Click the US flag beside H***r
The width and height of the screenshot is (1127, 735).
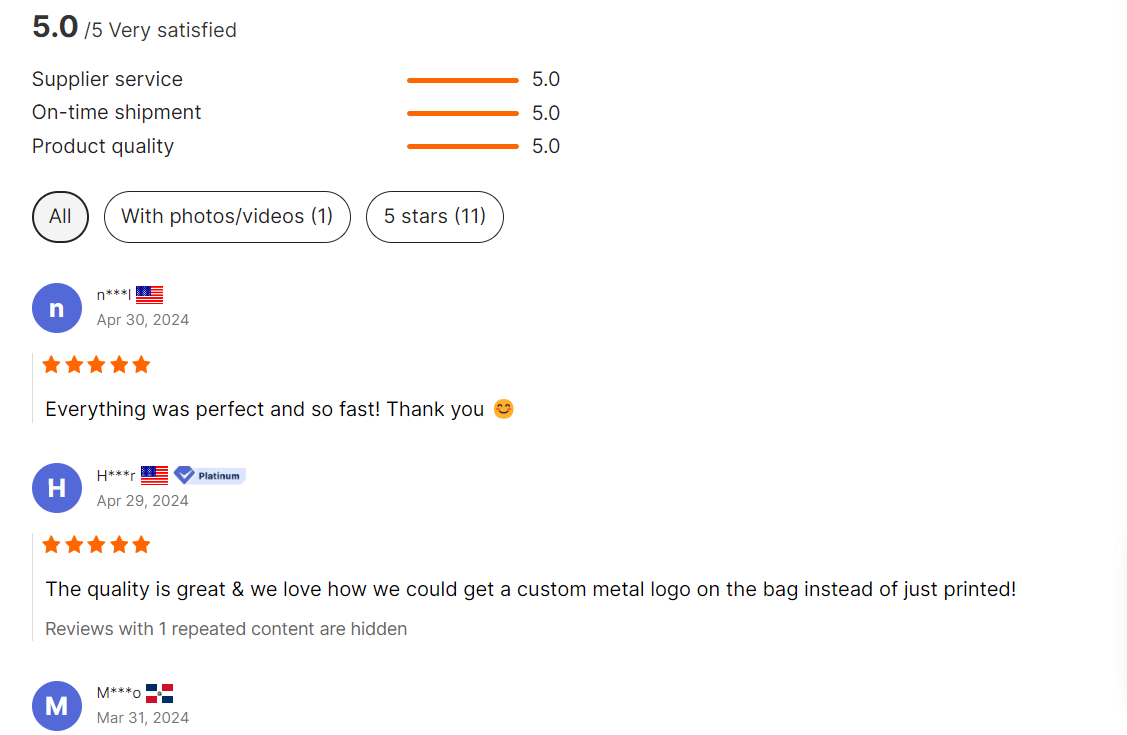tap(154, 475)
